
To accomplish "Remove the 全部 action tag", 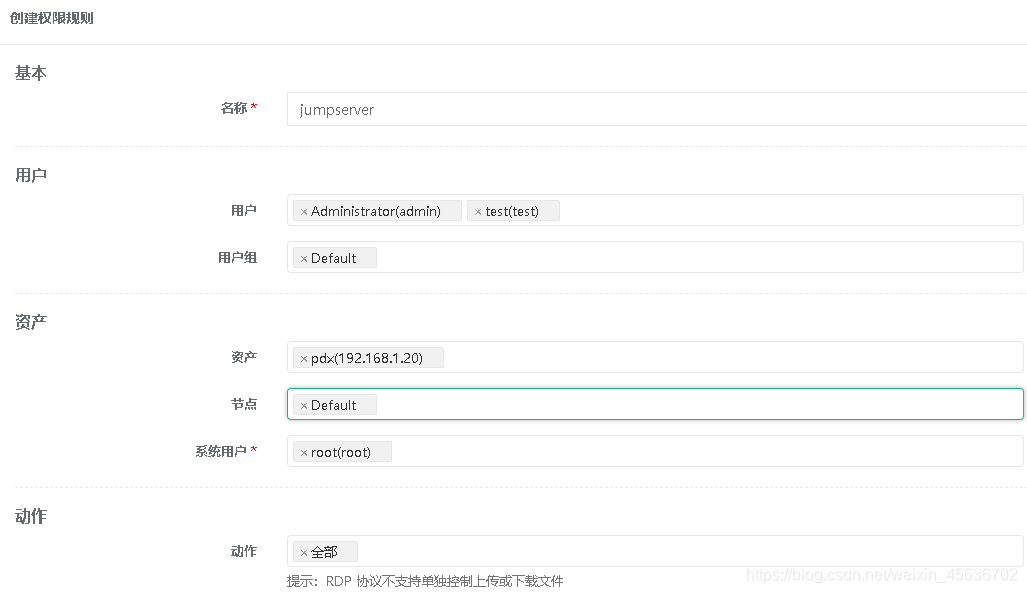I will point(304,552).
